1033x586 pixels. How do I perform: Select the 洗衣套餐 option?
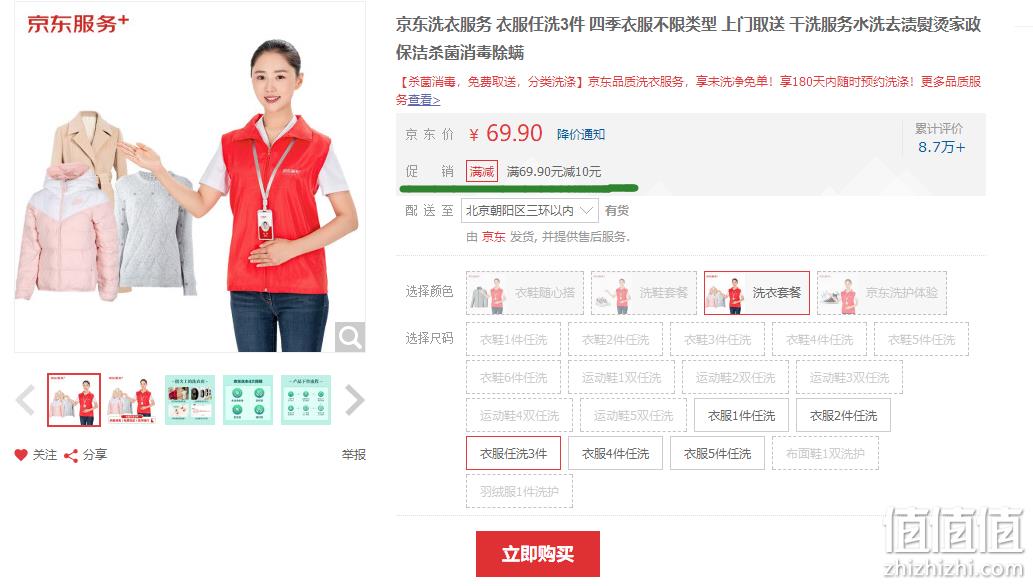point(756,293)
